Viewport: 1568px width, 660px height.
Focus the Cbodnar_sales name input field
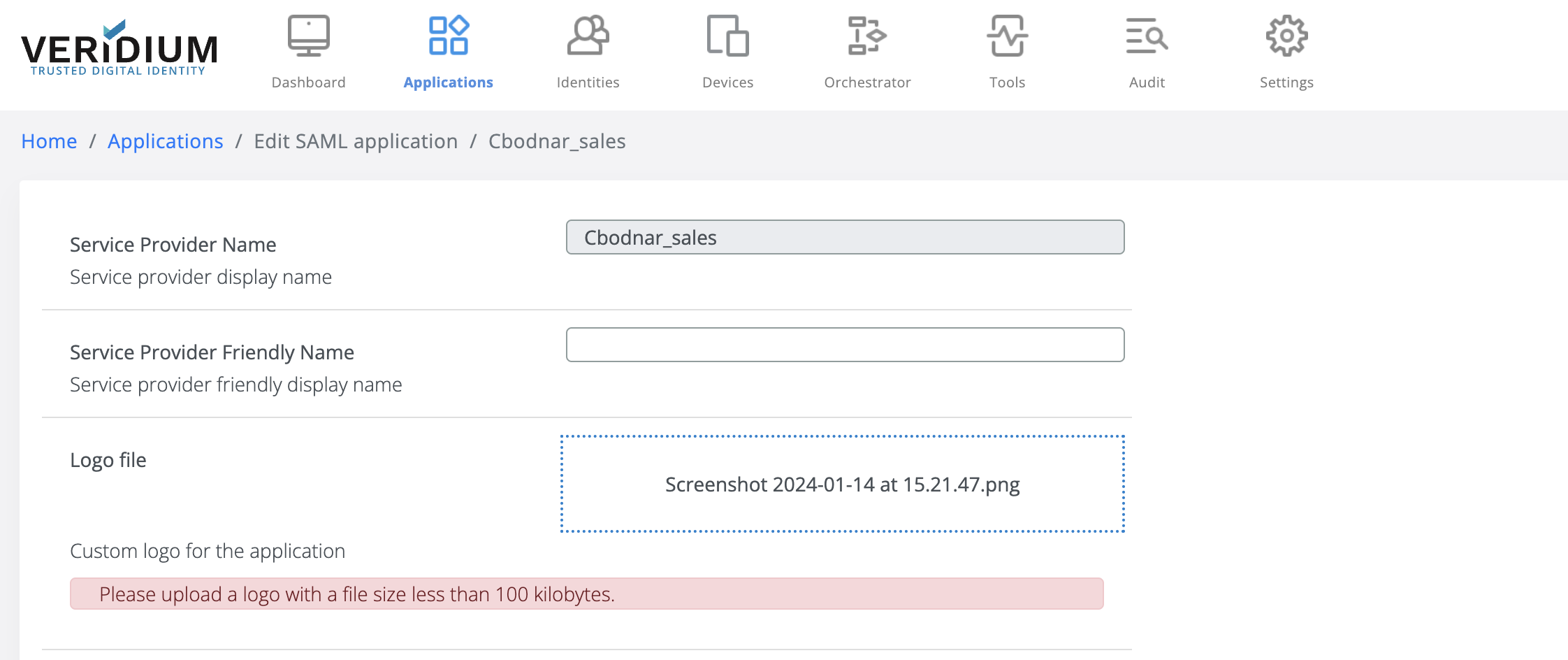click(845, 238)
